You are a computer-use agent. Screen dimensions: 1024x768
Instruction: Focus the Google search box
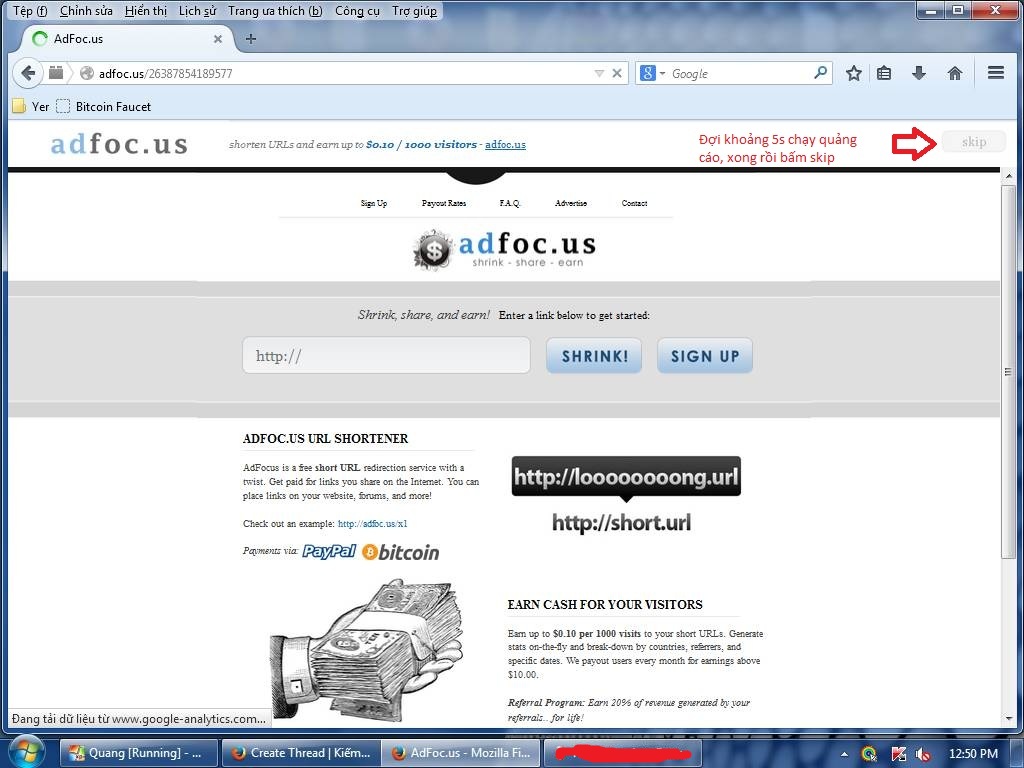point(740,73)
